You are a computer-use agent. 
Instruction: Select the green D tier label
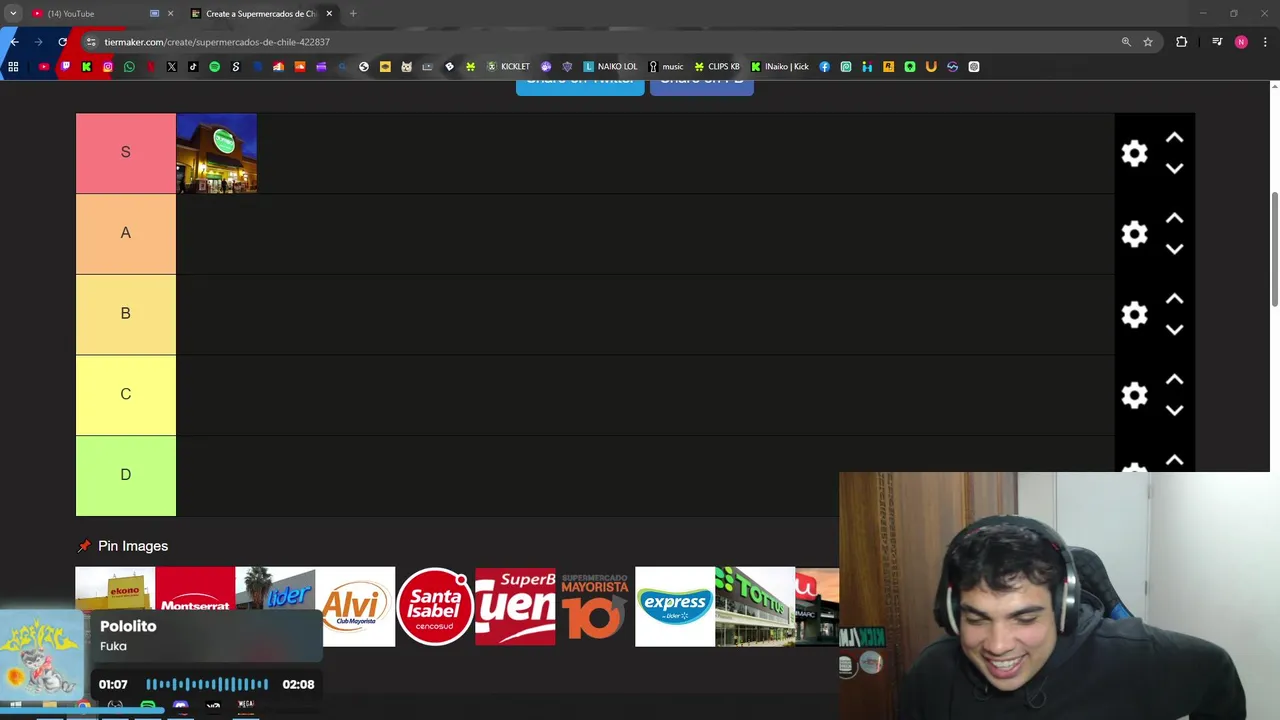pos(126,475)
